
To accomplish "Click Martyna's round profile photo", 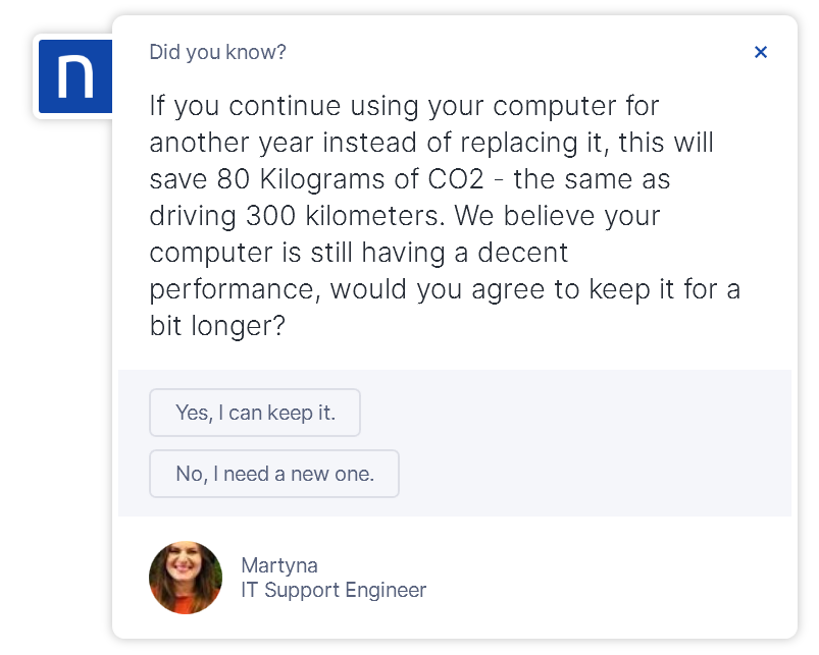I will pyautogui.click(x=186, y=578).
